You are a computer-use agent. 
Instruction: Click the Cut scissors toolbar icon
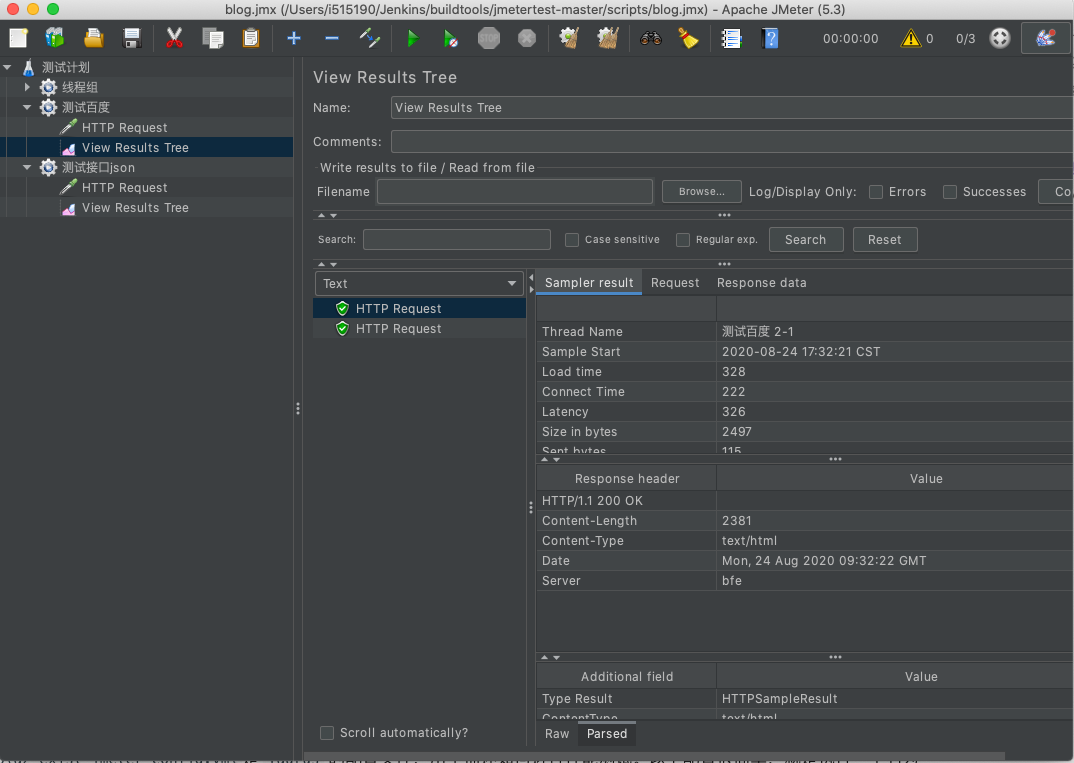point(174,39)
